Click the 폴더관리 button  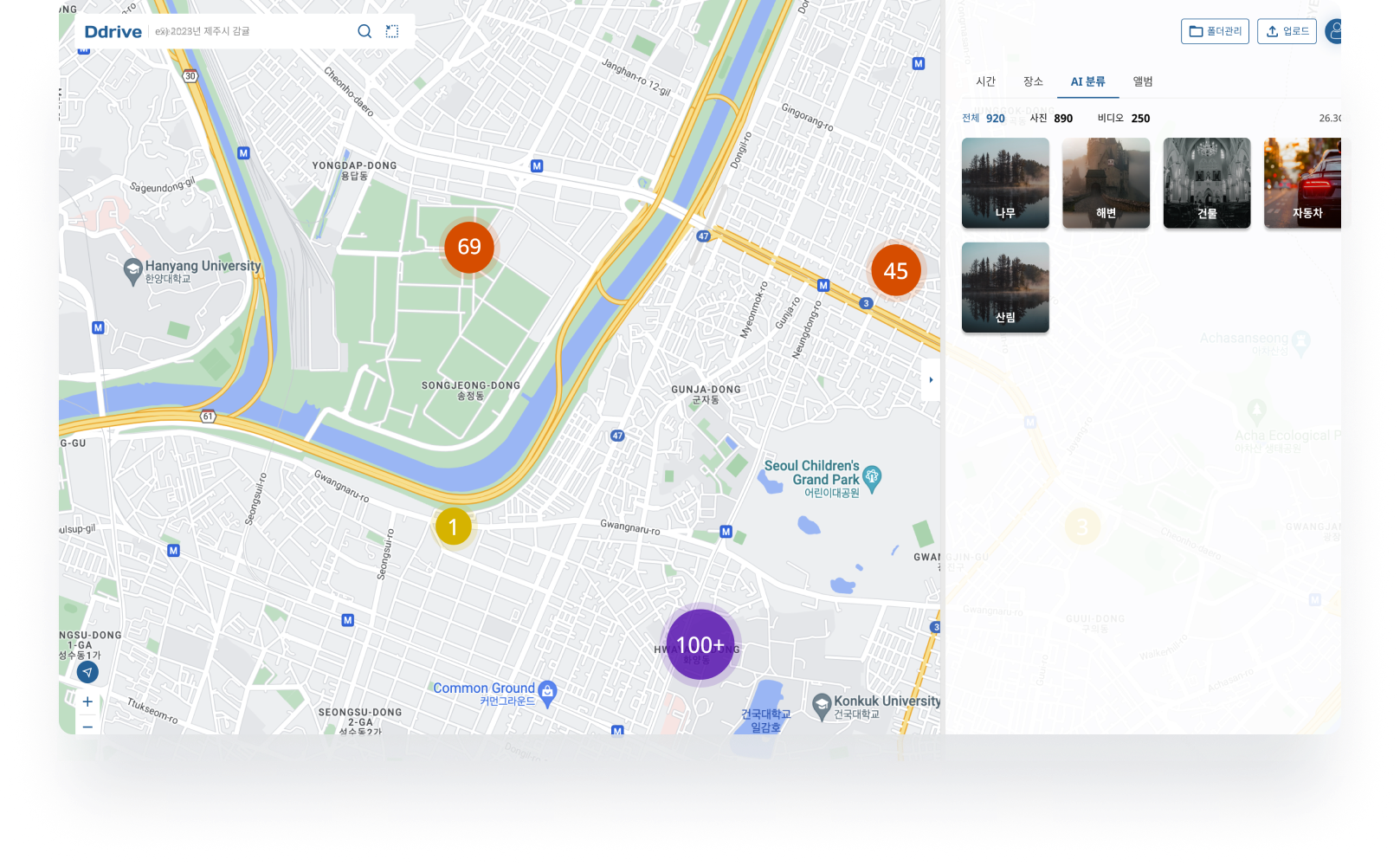coord(1215,31)
